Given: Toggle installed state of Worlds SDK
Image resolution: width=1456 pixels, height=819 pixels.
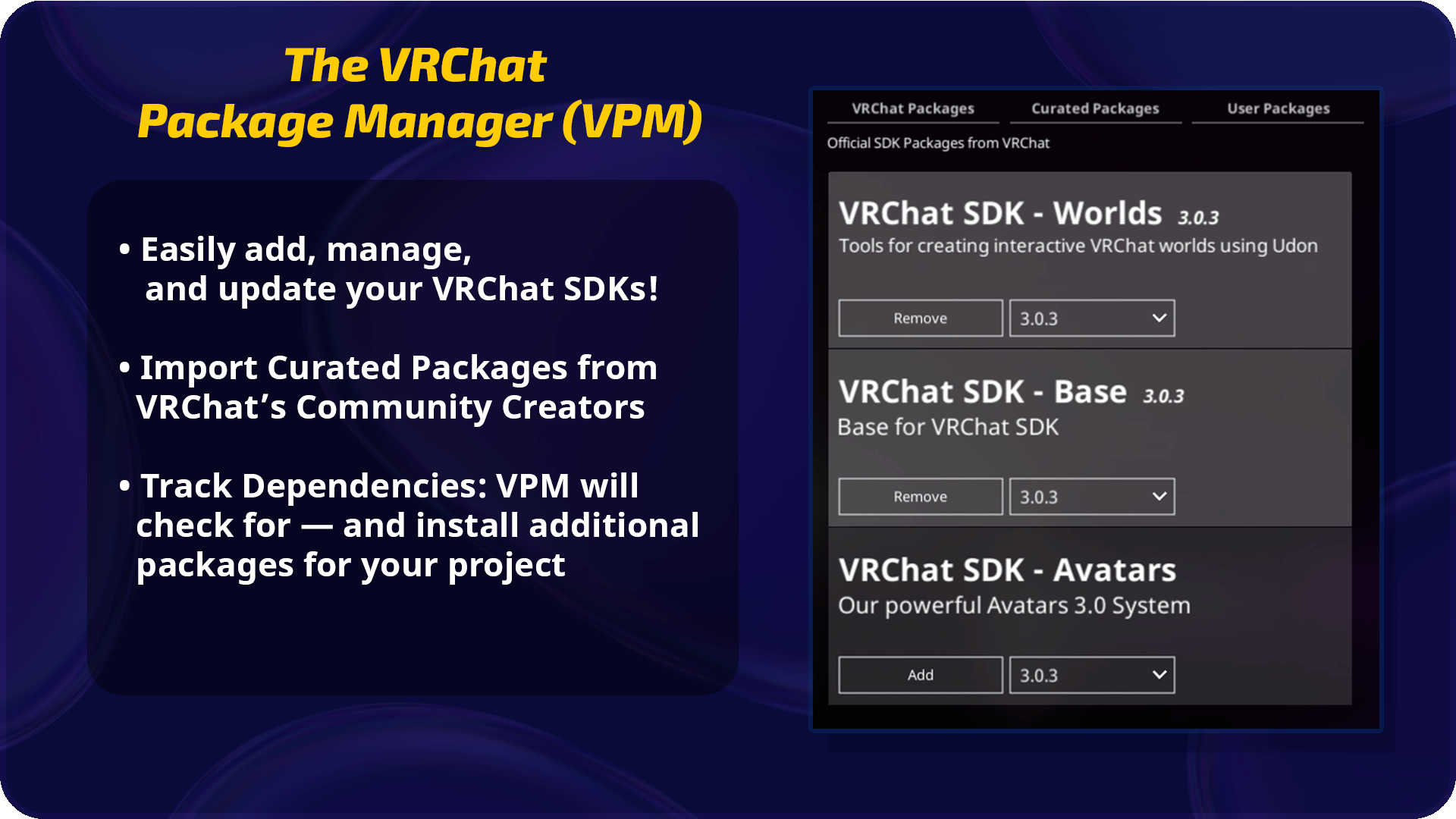Looking at the screenshot, I should pos(919,317).
